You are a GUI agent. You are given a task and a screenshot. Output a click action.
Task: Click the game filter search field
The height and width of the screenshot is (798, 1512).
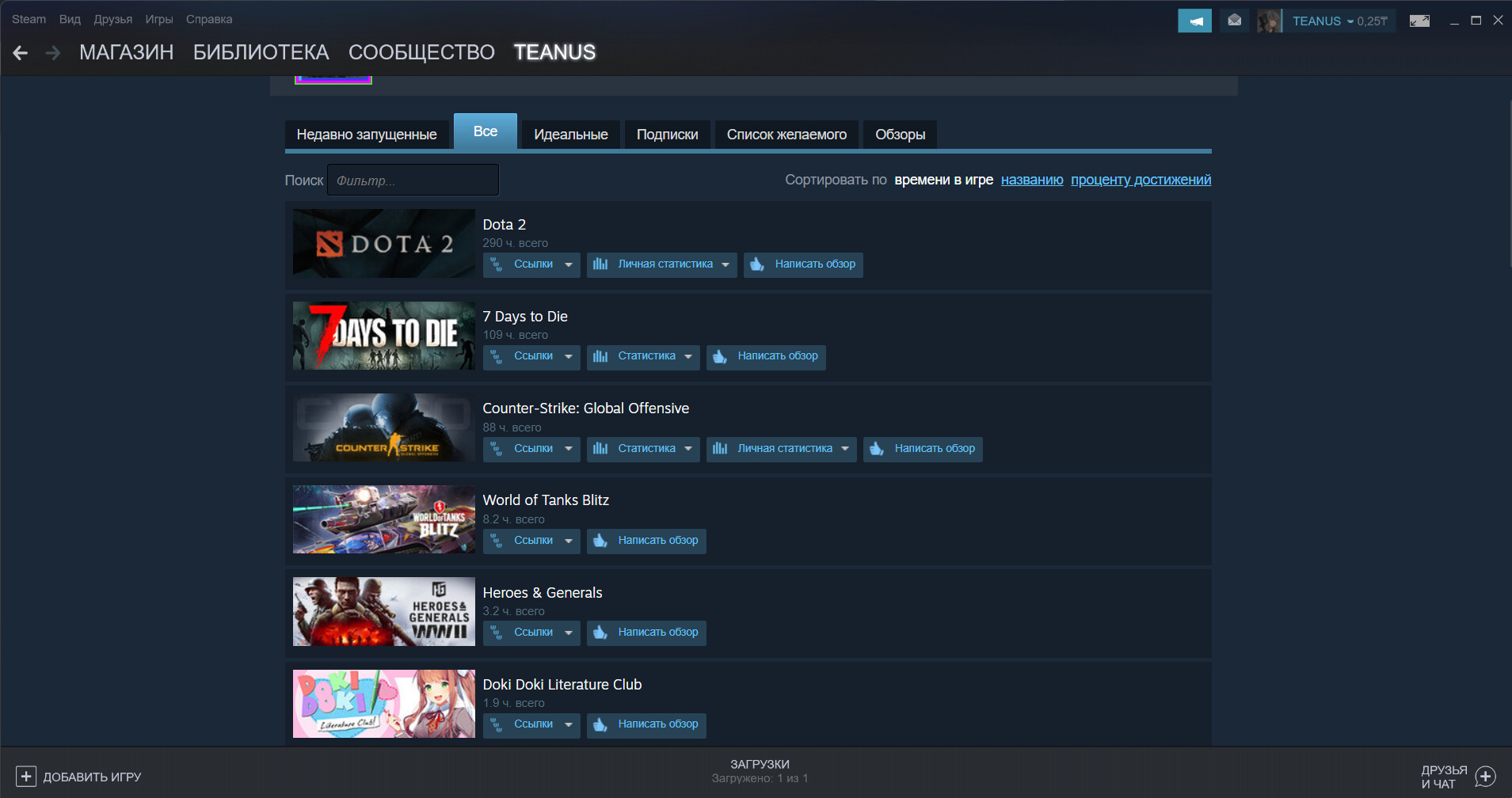pos(413,180)
